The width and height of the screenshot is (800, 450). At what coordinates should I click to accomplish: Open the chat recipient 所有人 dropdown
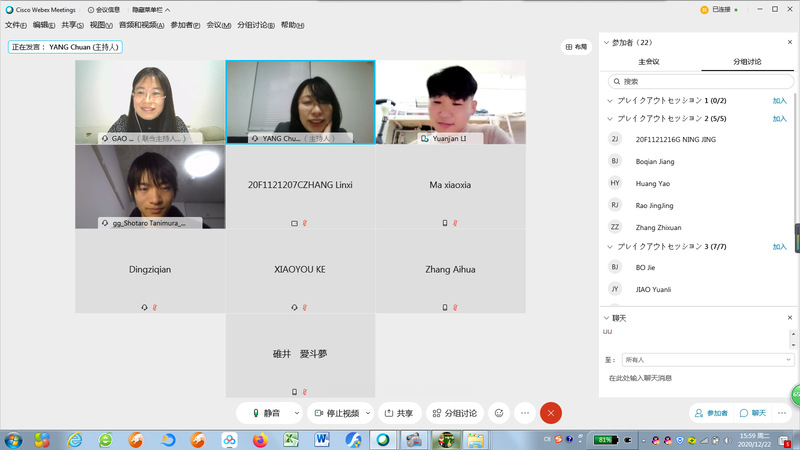tap(705, 359)
